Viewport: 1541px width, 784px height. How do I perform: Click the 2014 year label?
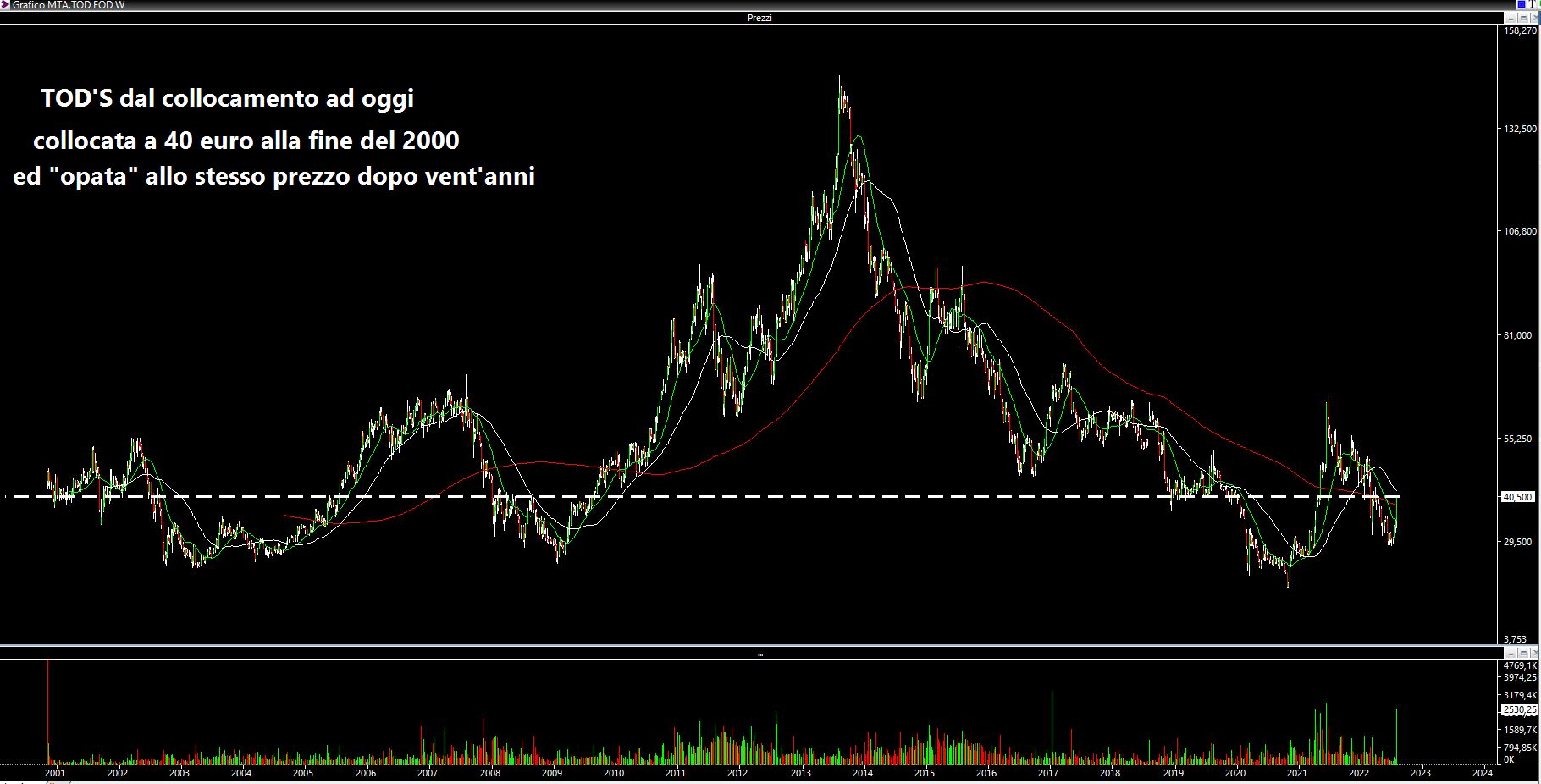[863, 773]
